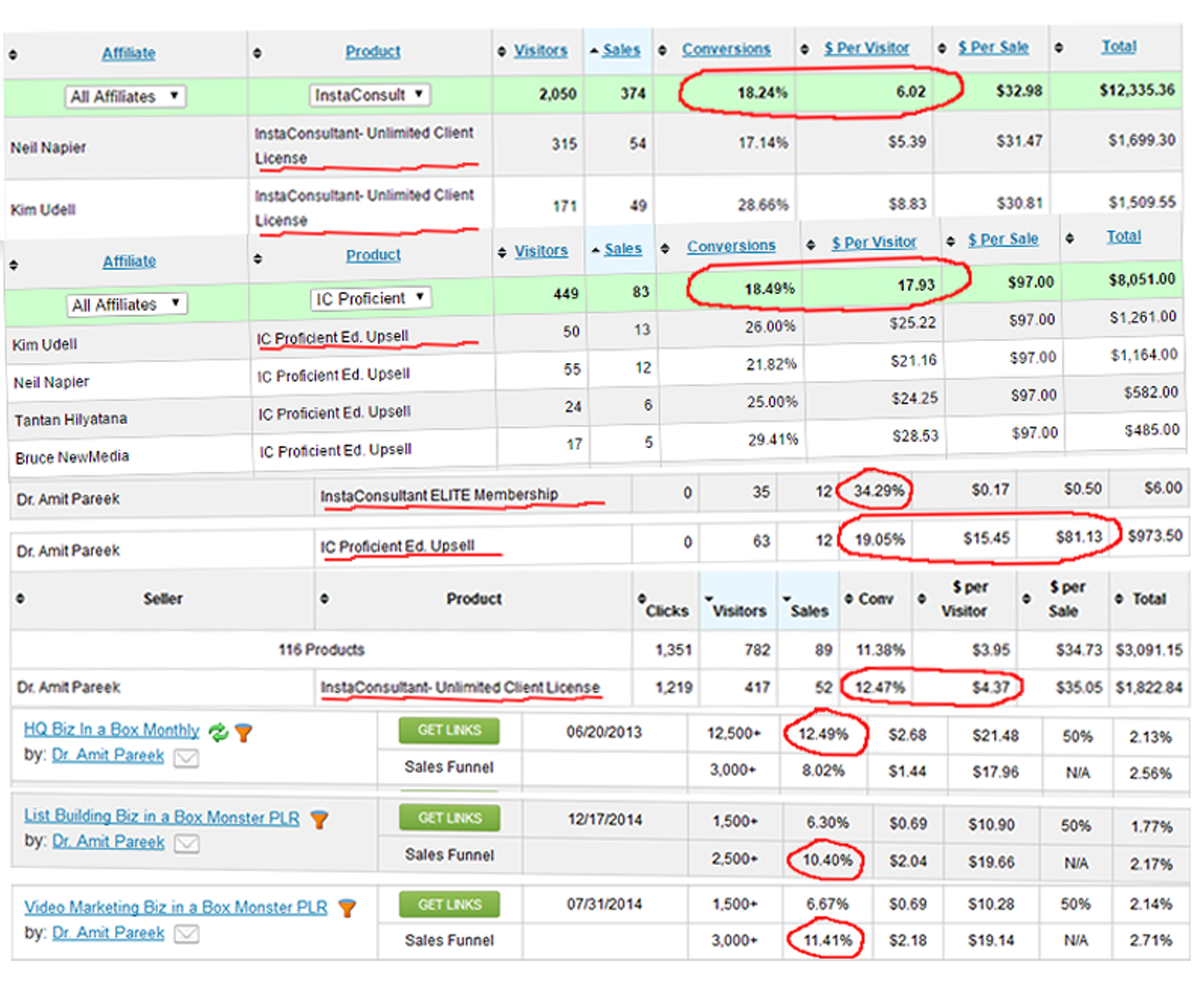Click funnel icon next to List Building Biz PLR
1200x1000 pixels.
click(x=319, y=819)
